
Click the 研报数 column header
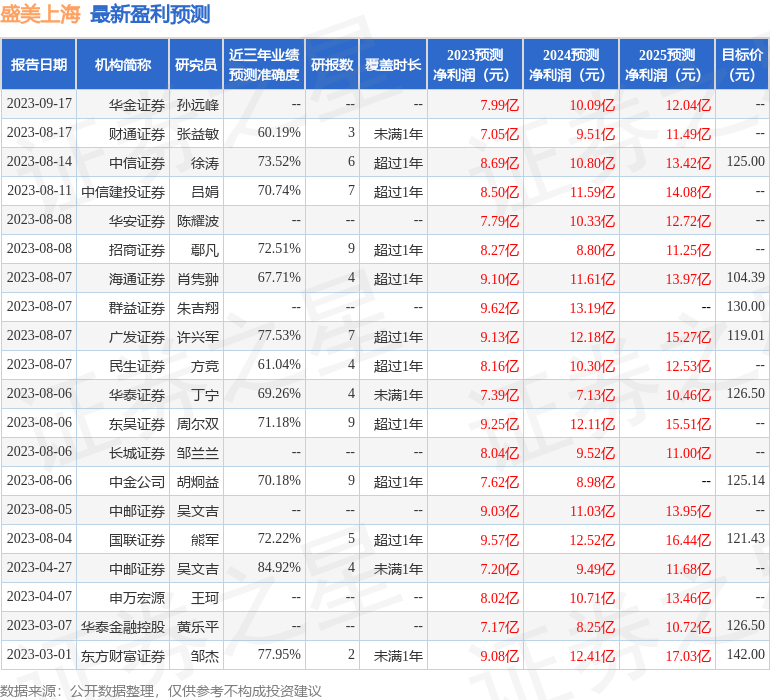click(x=332, y=64)
